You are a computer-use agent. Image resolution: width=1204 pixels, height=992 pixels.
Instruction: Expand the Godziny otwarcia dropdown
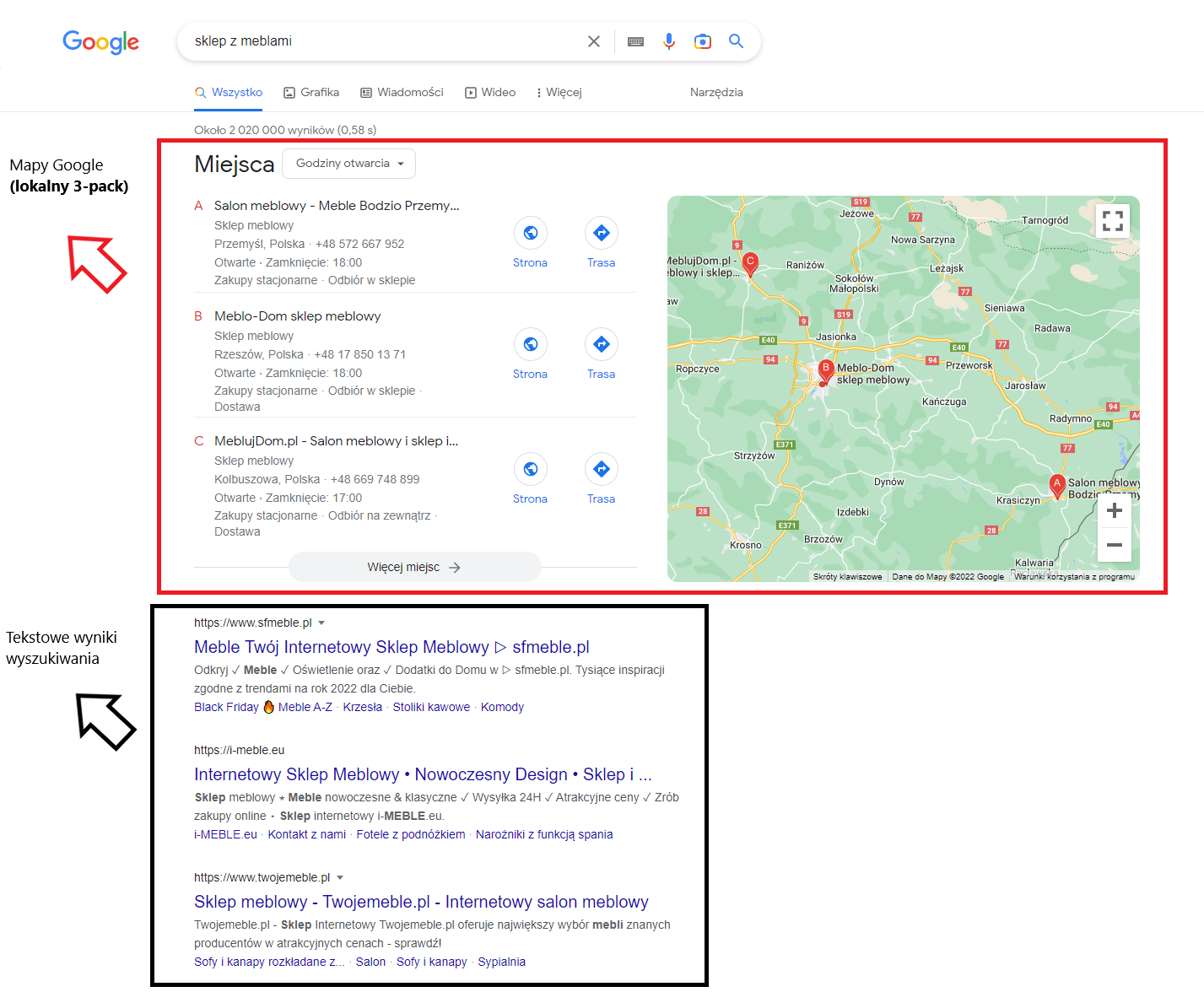coord(349,164)
